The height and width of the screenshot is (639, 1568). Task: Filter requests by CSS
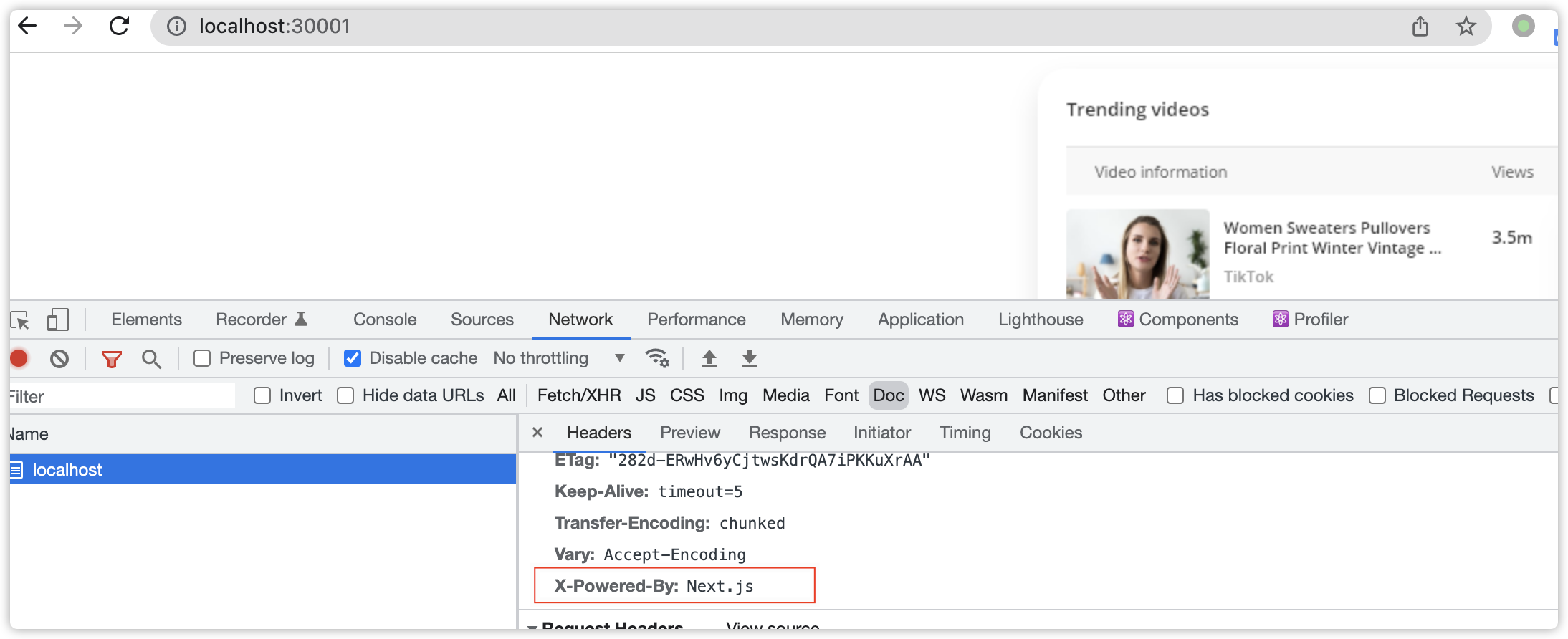point(687,395)
